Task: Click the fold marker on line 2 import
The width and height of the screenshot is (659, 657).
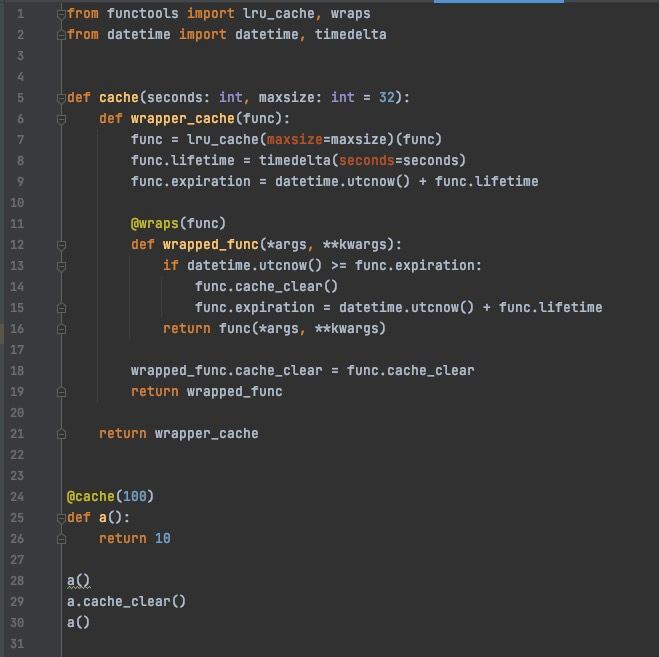Action: [61, 36]
